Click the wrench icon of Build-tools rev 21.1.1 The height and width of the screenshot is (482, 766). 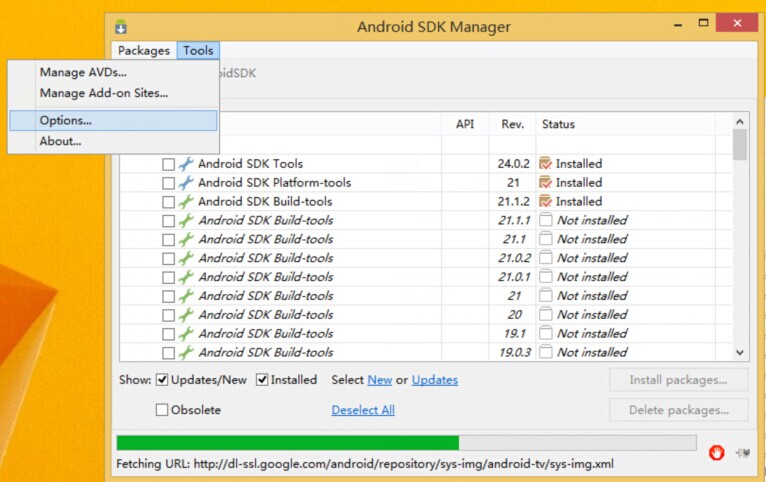[x=186, y=220]
